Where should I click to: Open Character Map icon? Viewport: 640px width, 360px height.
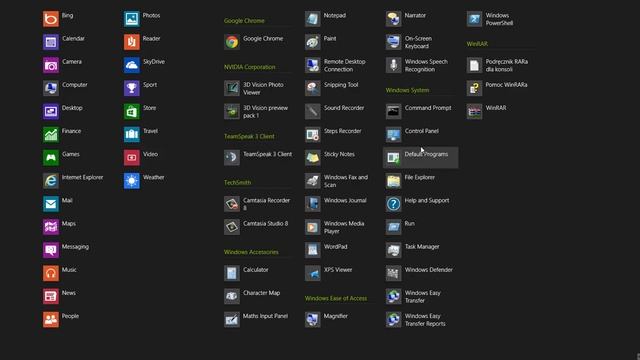click(x=232, y=296)
